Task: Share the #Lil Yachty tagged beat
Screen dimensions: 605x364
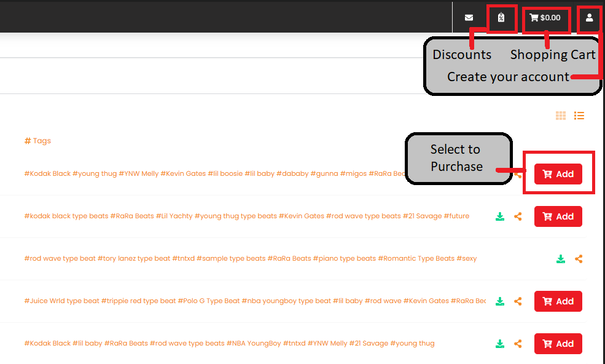Action: tap(518, 216)
